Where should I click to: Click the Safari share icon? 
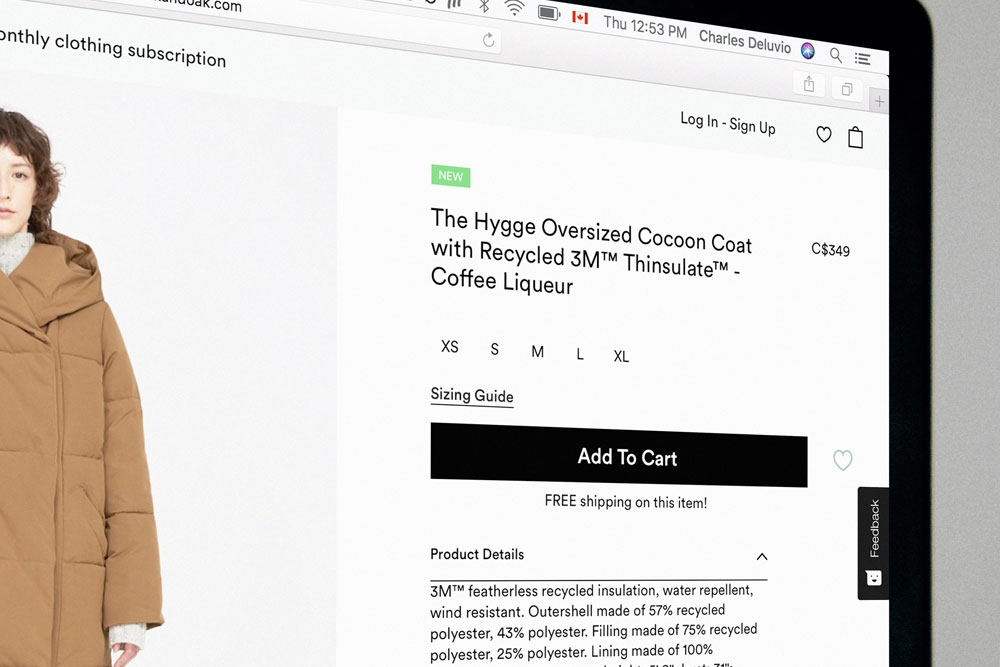pos(809,84)
